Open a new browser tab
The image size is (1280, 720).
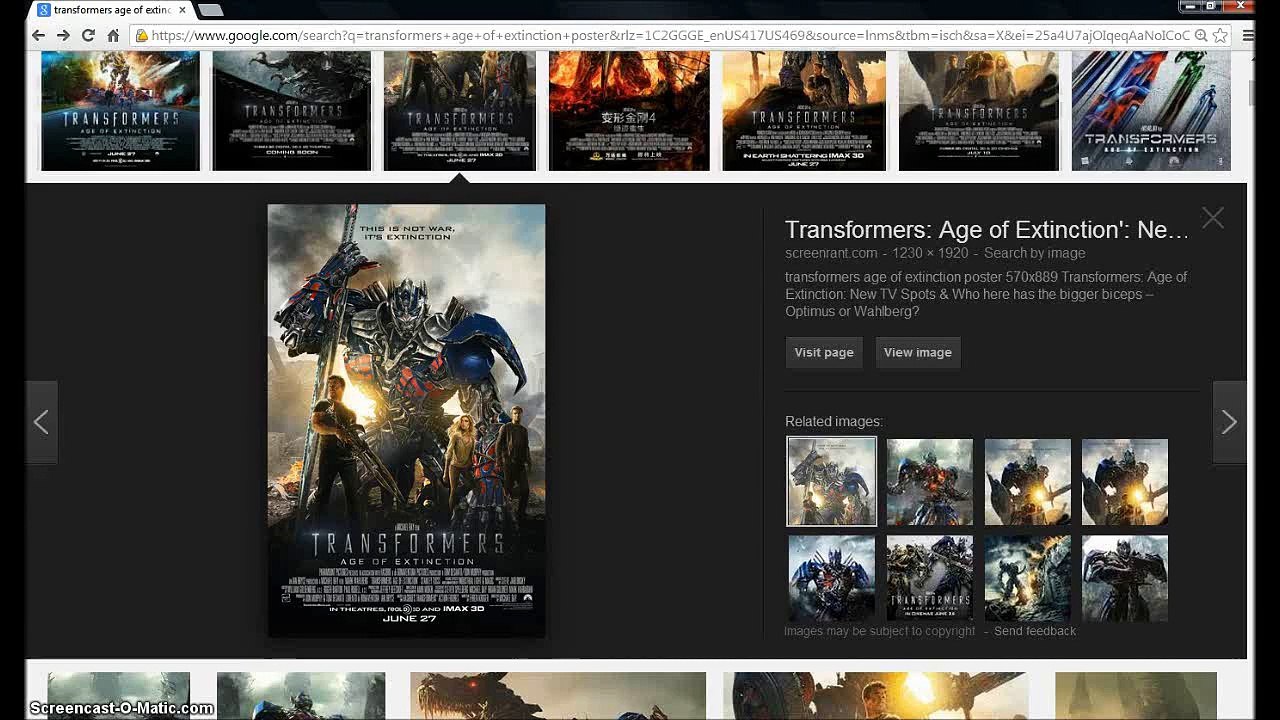click(210, 10)
